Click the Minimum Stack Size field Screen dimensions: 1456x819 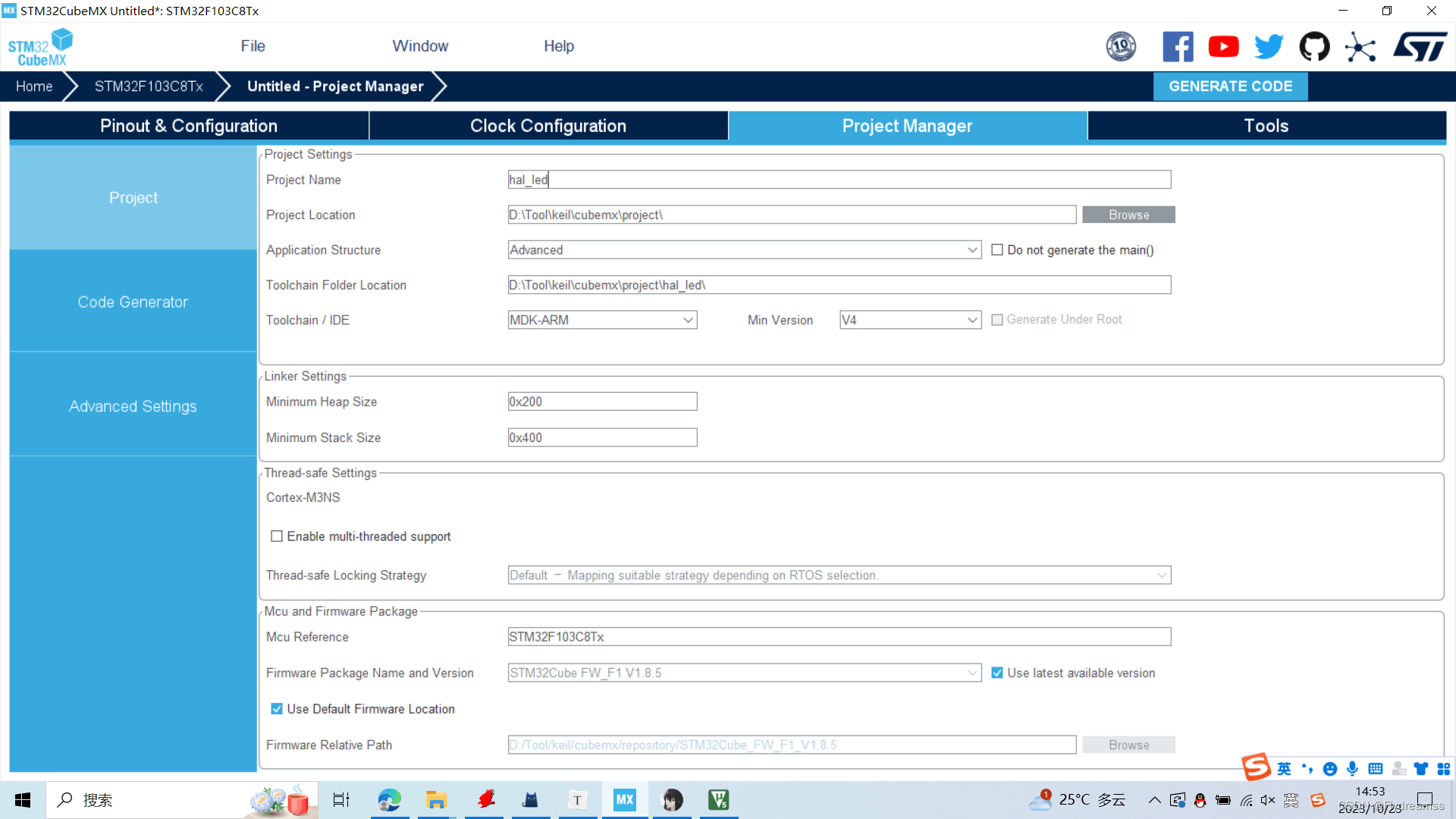click(602, 438)
